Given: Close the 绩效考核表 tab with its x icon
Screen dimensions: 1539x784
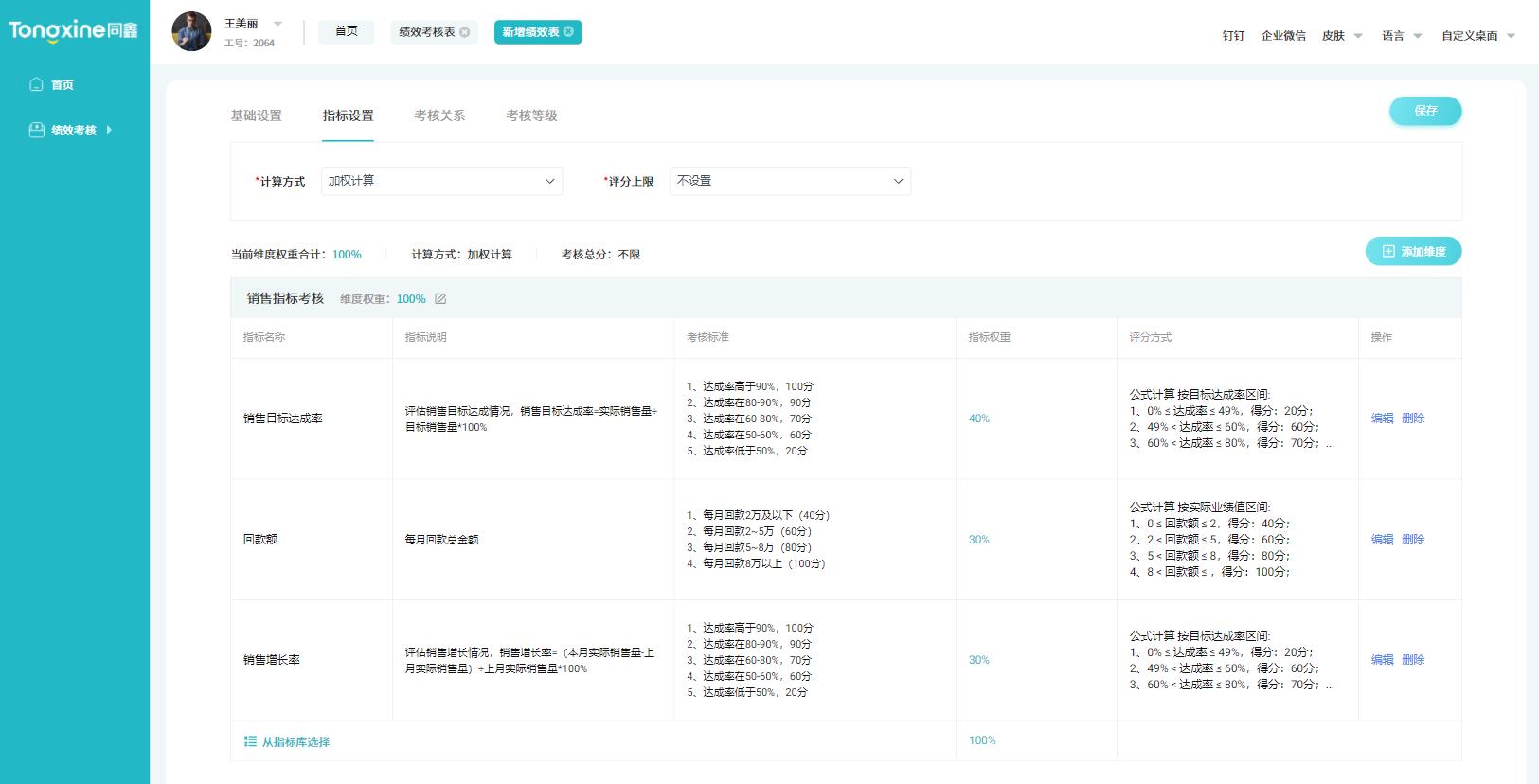Looking at the screenshot, I should tap(465, 32).
